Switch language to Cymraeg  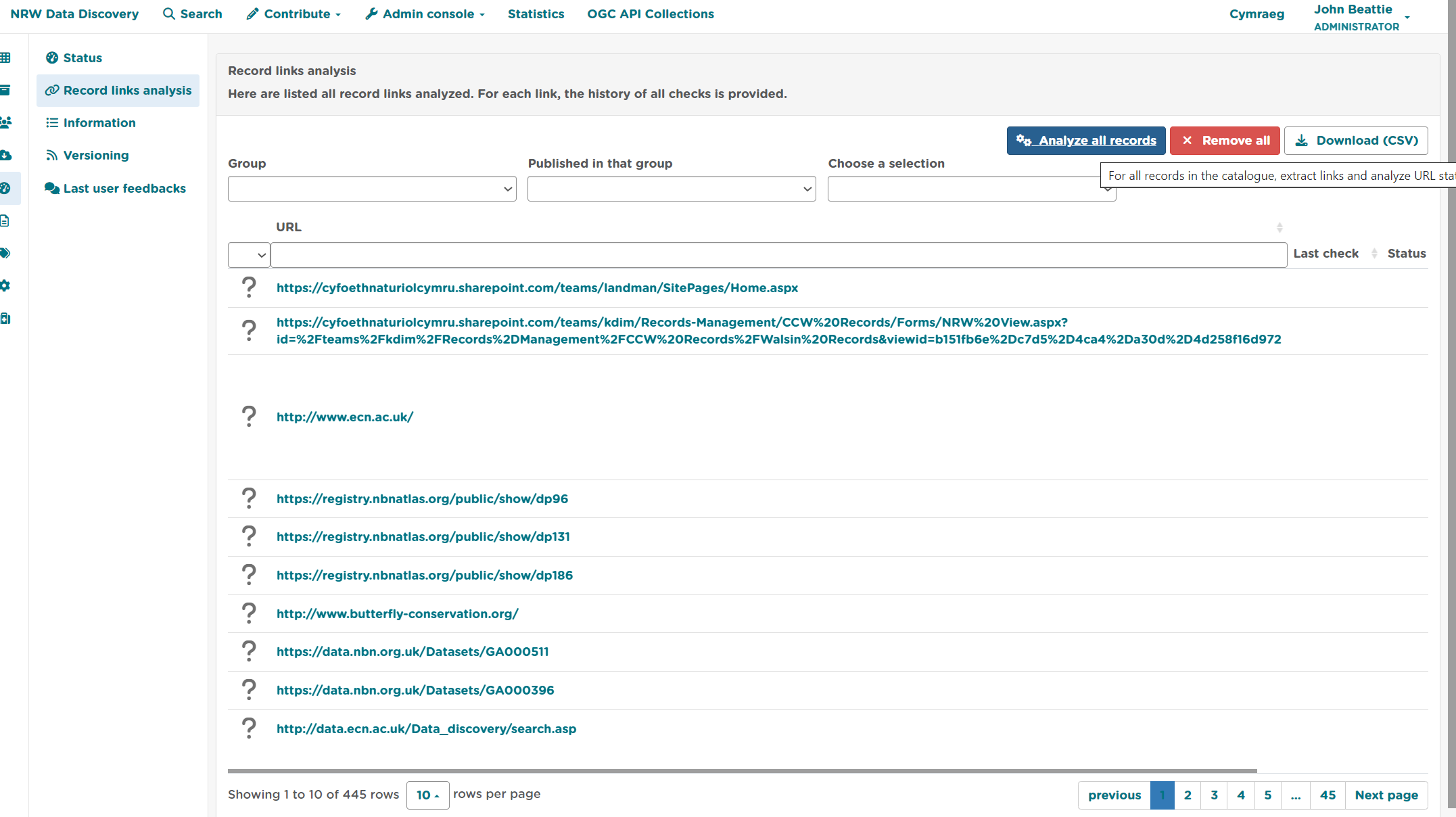click(1257, 14)
